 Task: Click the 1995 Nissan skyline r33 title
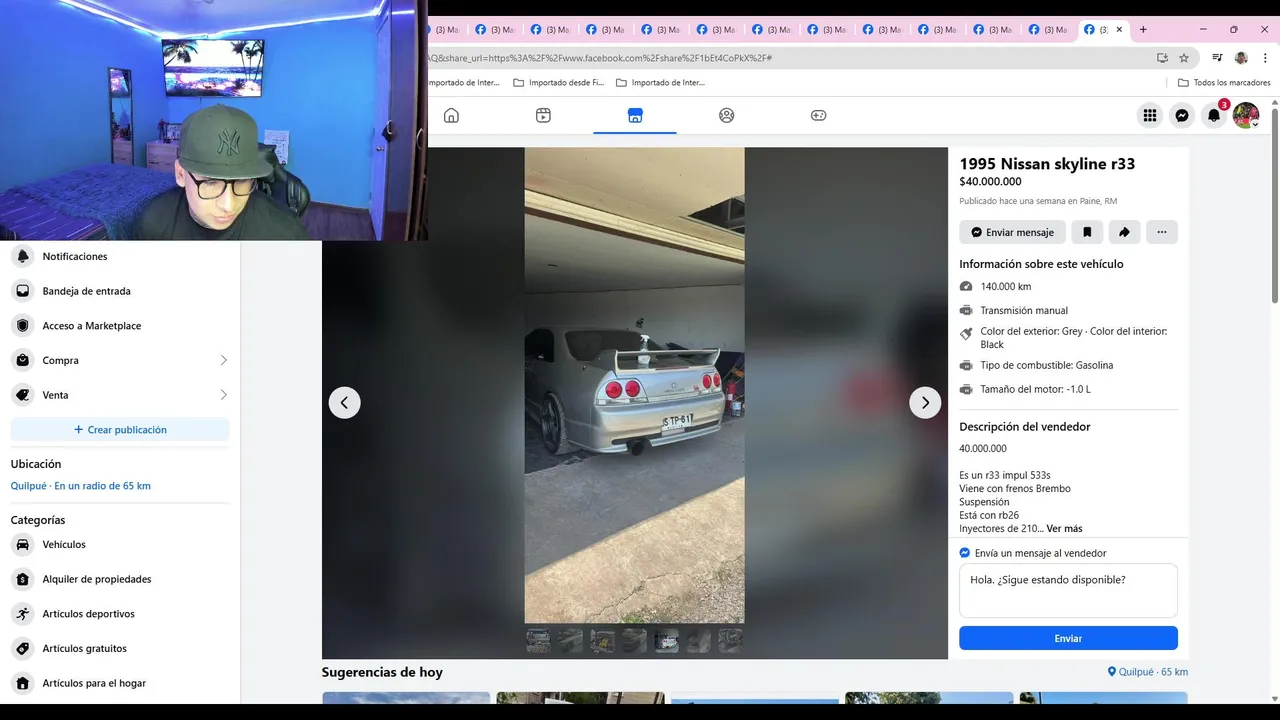[1047, 164]
